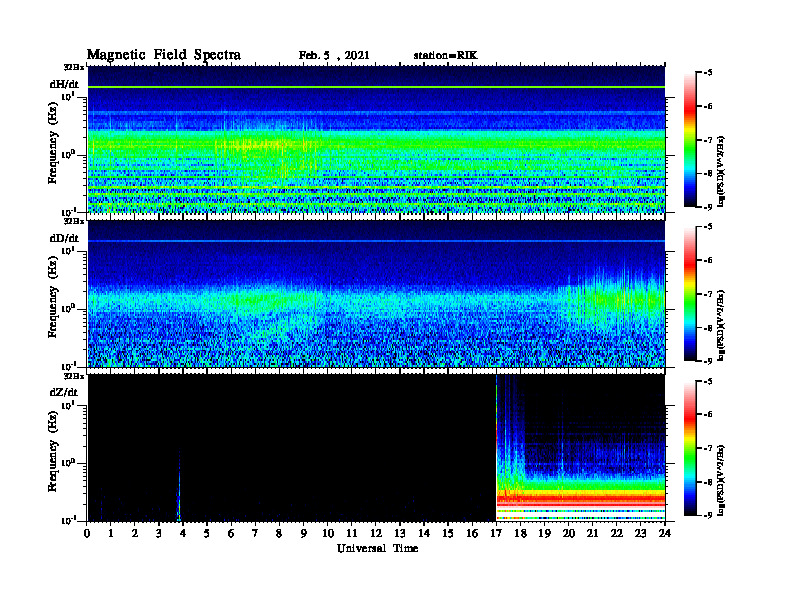Click the color bar of the dH/dt panel
This screenshot has width=792, height=612.
coord(690,139)
